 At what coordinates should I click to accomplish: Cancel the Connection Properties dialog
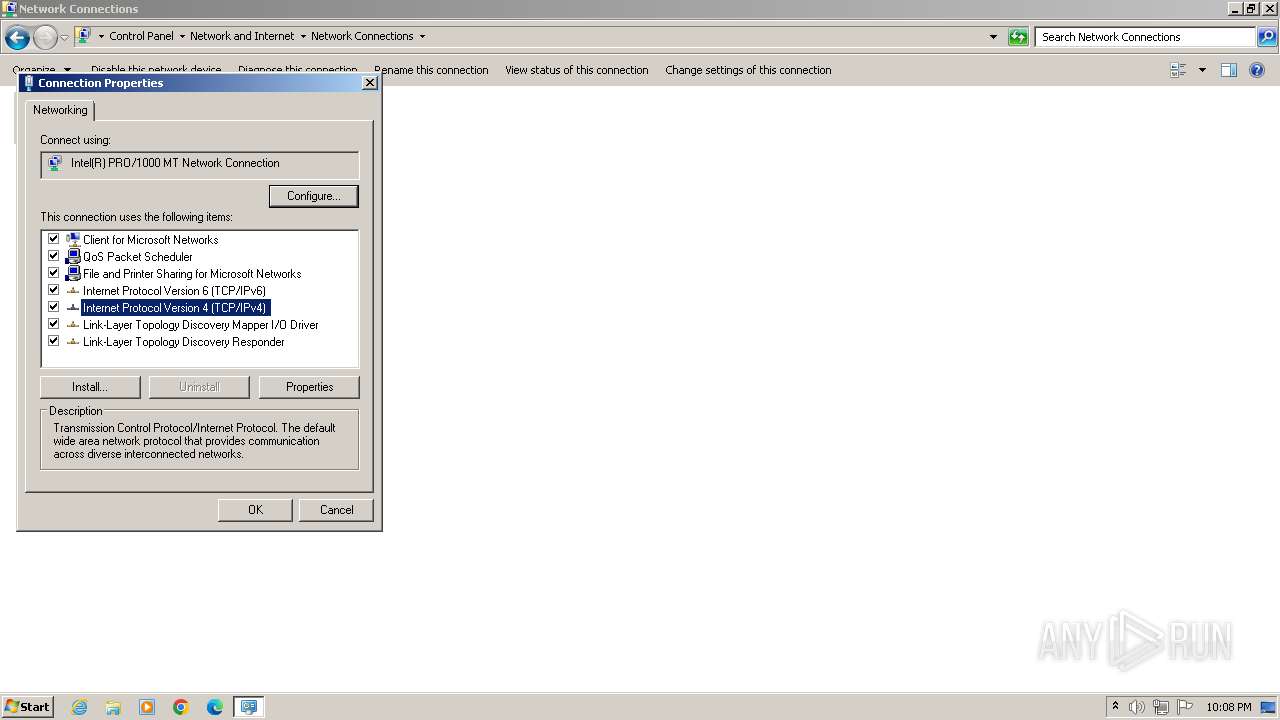(x=336, y=510)
